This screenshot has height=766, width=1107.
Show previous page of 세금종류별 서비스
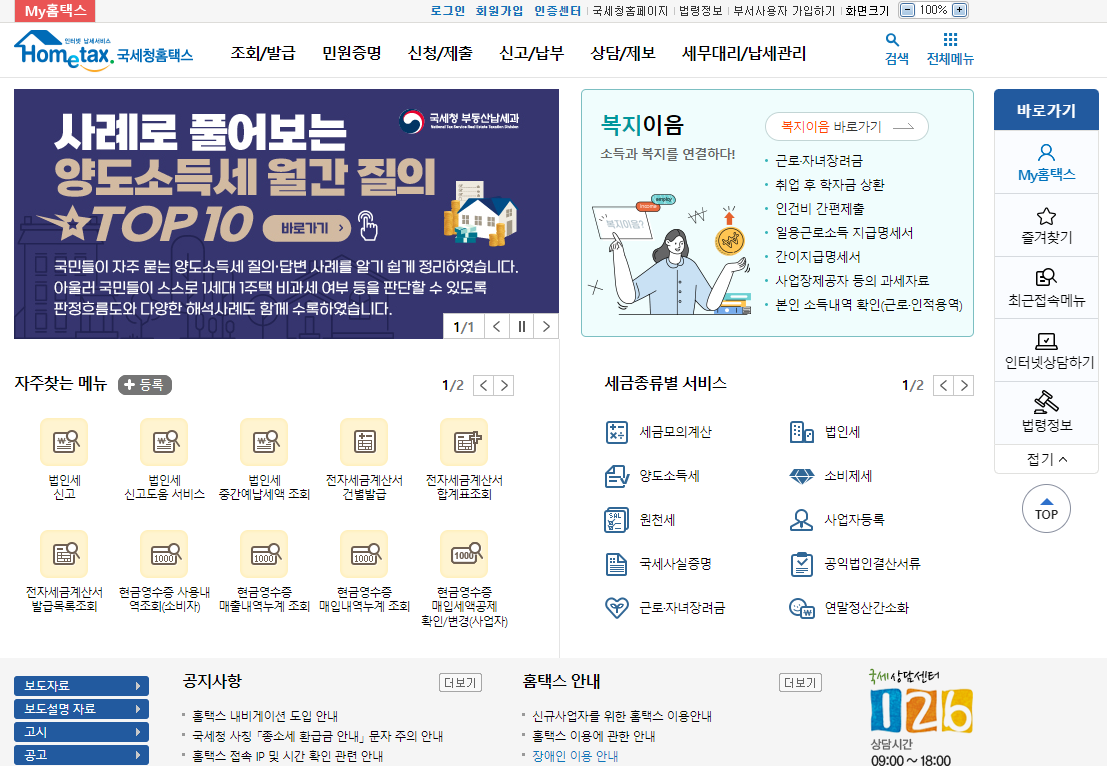coord(943,385)
